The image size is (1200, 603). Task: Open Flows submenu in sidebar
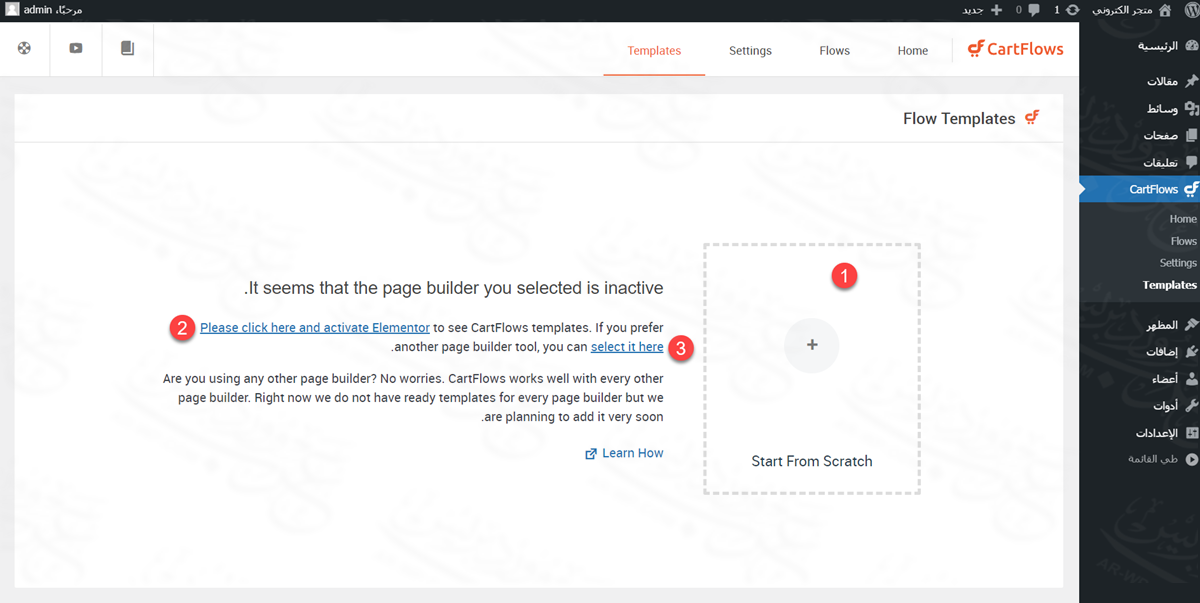pos(1184,241)
